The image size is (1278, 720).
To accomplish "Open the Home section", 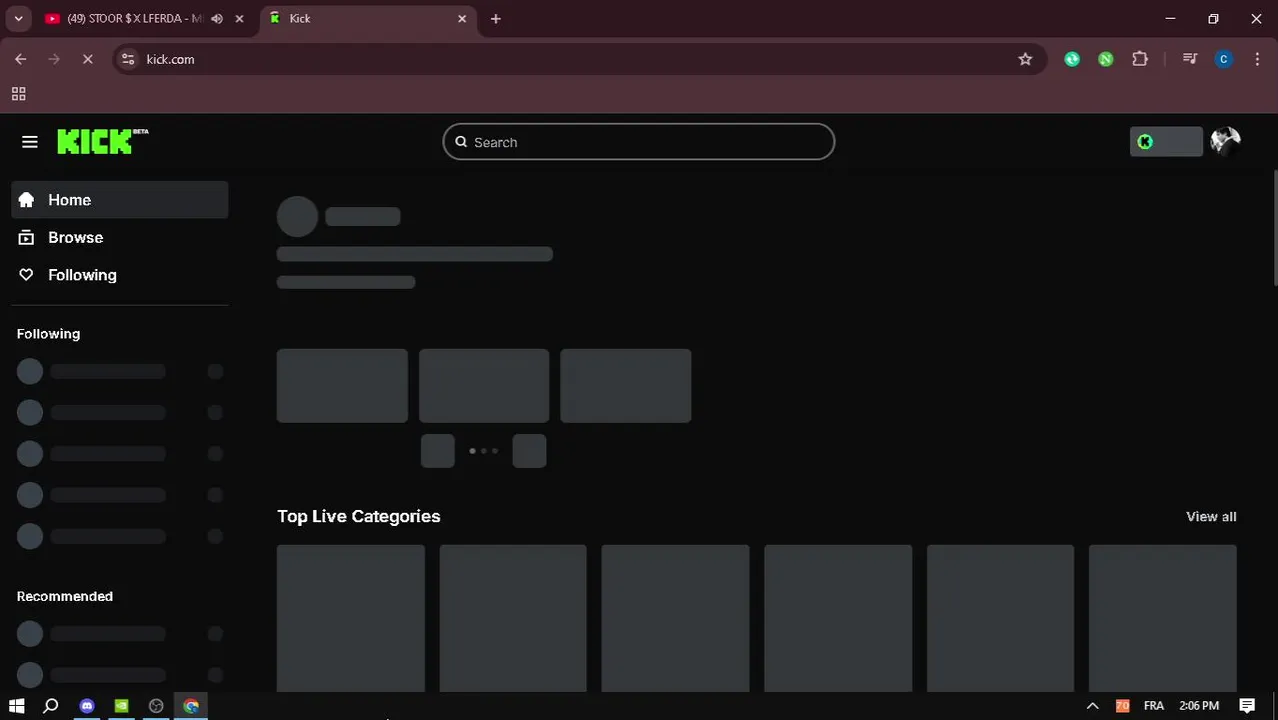I will [120, 200].
